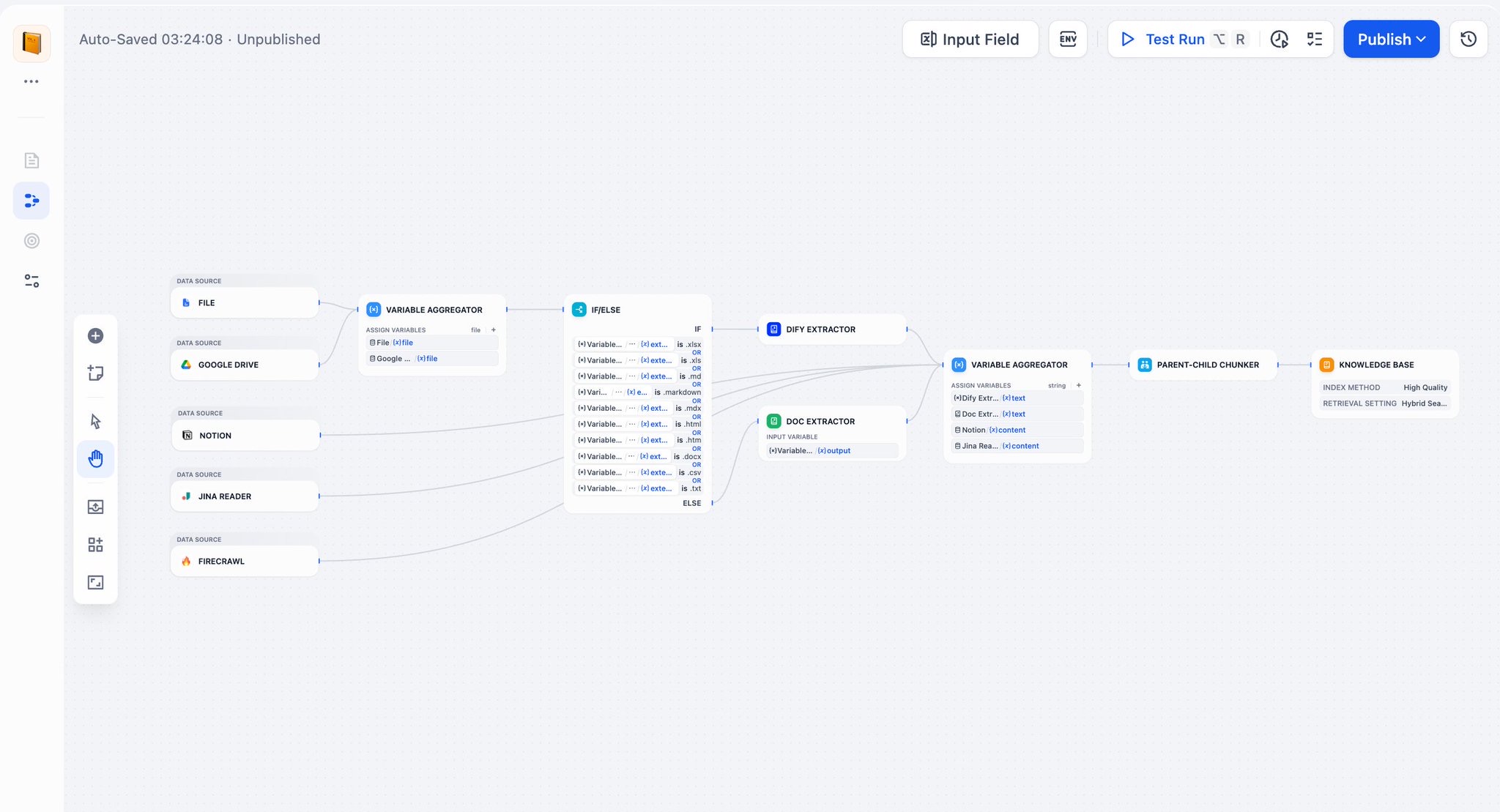
Task: Expand the three-dots menu under app icon
Action: click(x=31, y=81)
